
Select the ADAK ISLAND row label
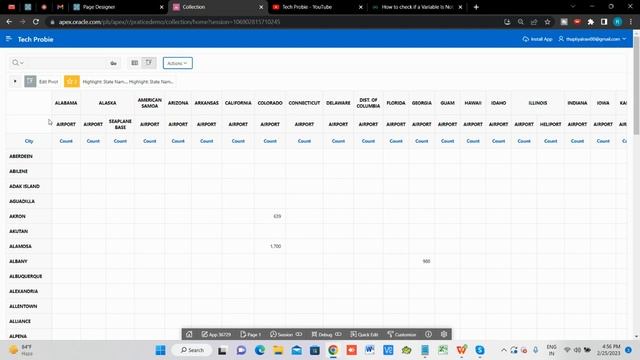[24, 186]
